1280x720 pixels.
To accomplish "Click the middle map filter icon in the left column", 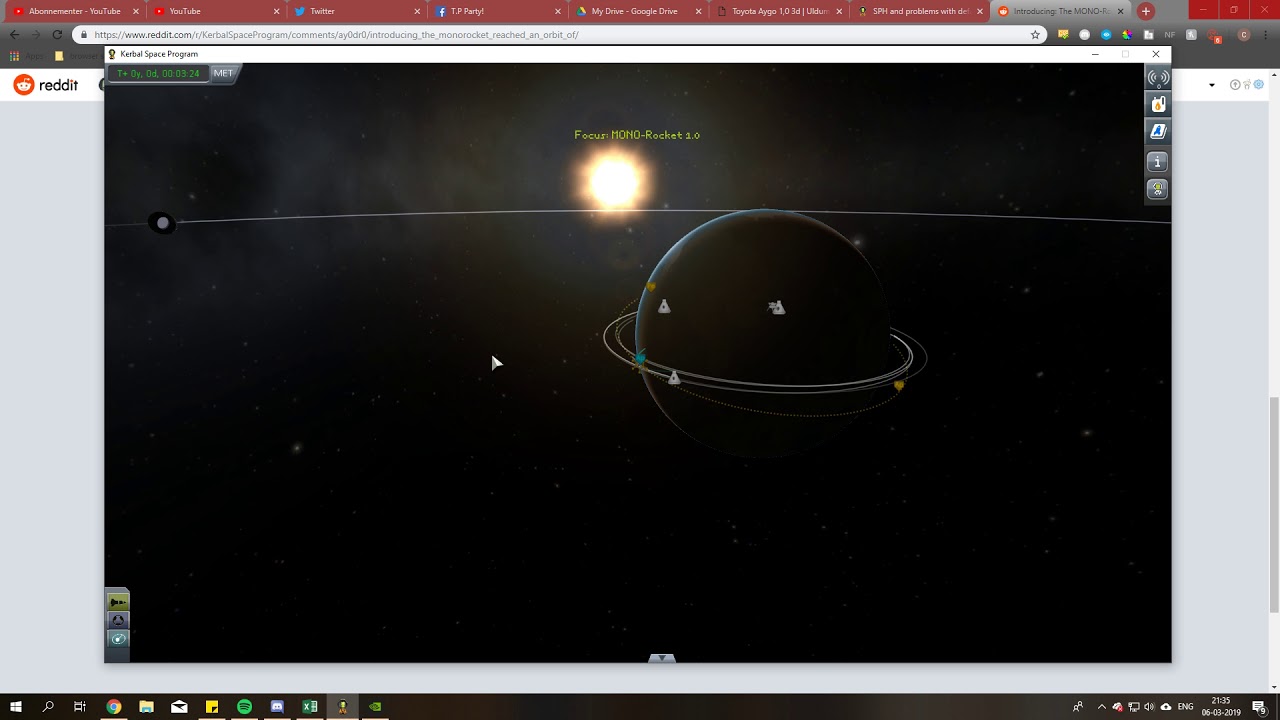I will (118, 620).
